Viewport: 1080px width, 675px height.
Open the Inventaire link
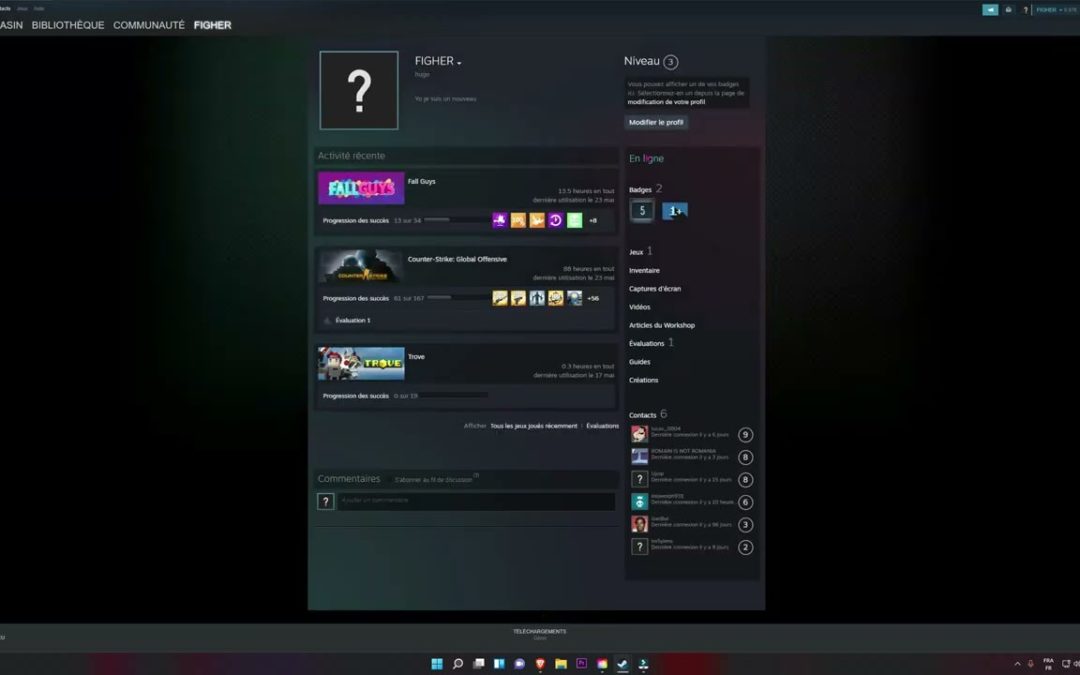(x=644, y=271)
